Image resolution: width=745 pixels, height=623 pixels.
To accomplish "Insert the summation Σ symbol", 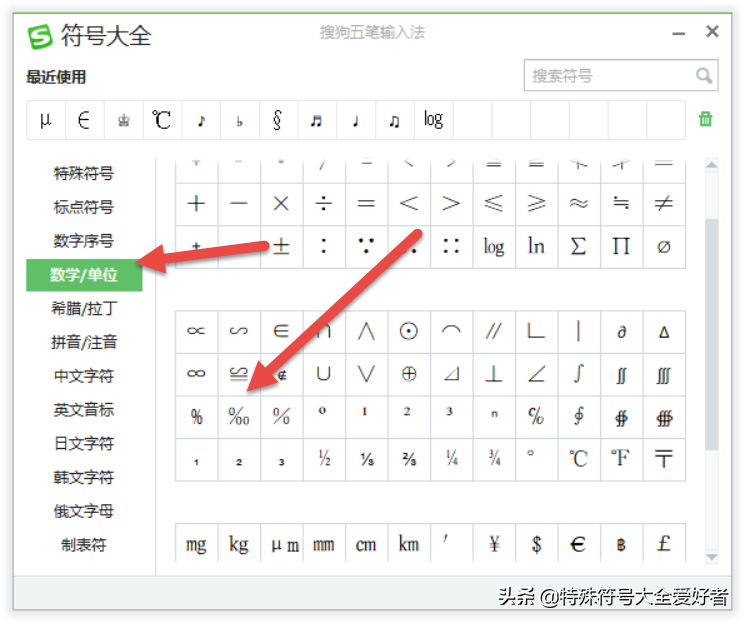I will click(x=579, y=247).
